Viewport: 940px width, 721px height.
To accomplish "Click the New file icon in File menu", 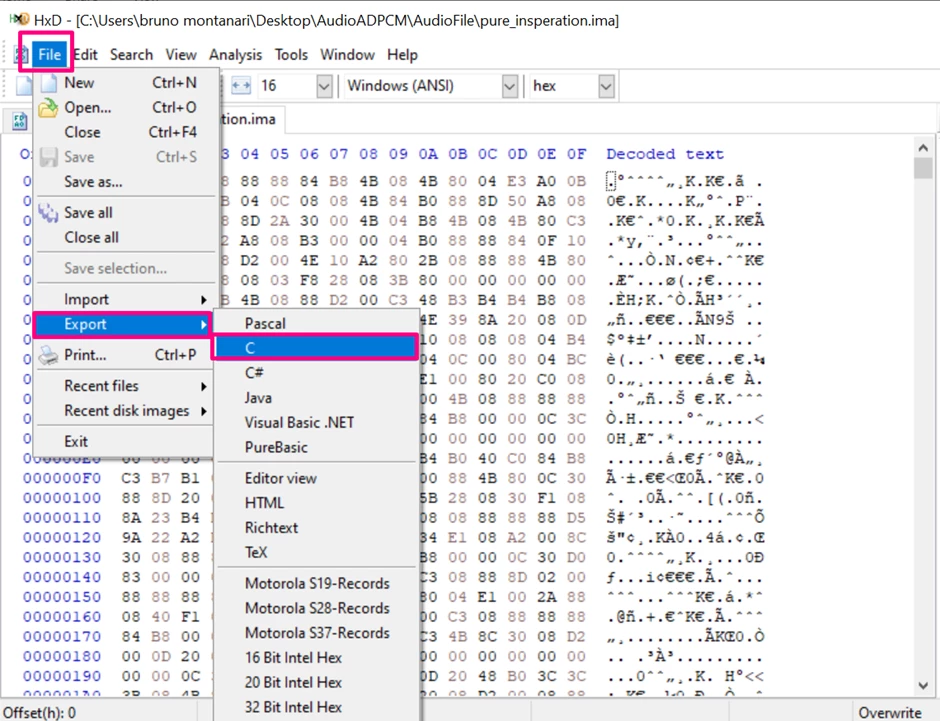I will [x=49, y=83].
